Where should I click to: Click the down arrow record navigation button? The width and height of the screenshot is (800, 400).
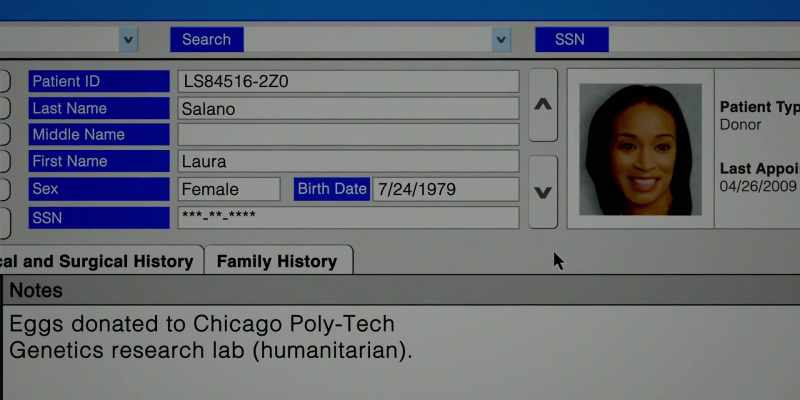(x=543, y=192)
